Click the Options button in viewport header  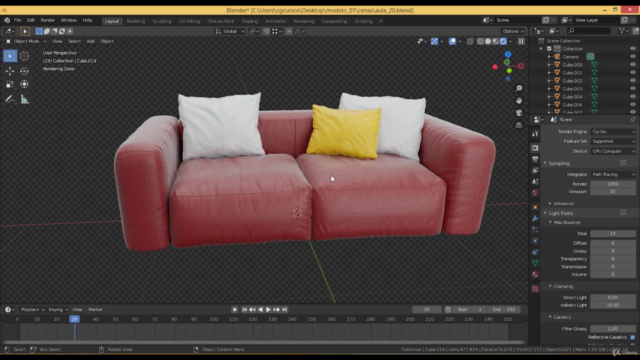pos(513,31)
